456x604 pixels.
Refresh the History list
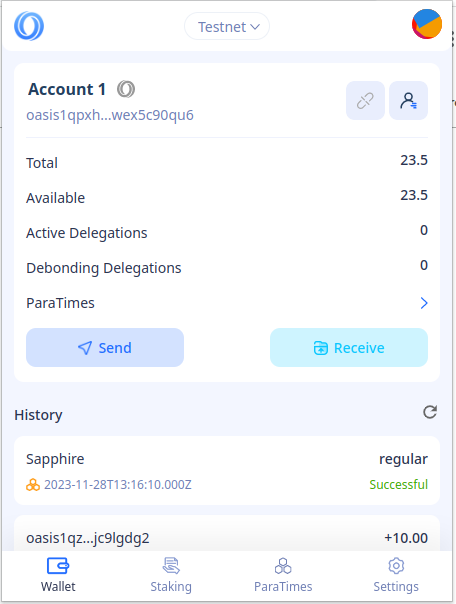tap(430, 412)
